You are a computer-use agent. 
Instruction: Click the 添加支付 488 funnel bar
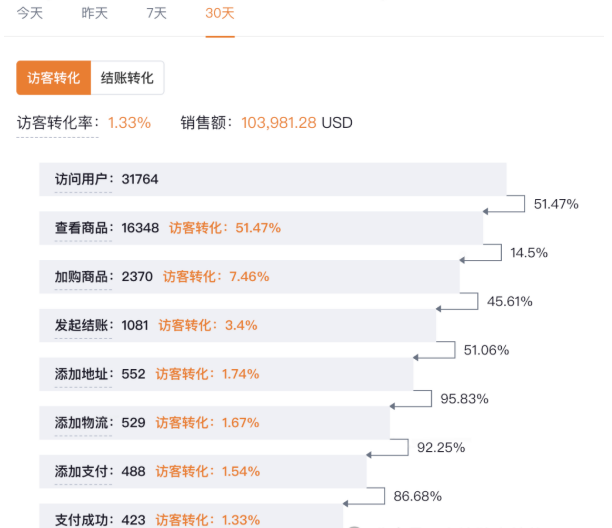click(202, 471)
